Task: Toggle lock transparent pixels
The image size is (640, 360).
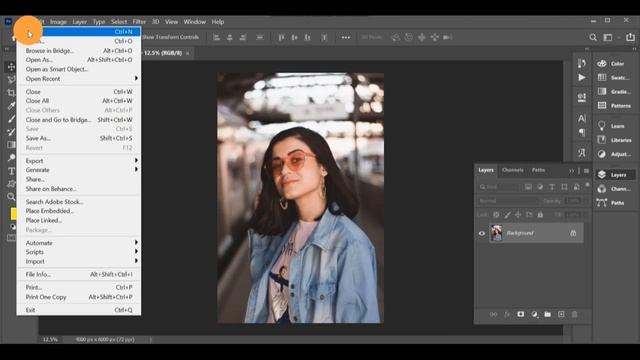Action: (x=496, y=215)
